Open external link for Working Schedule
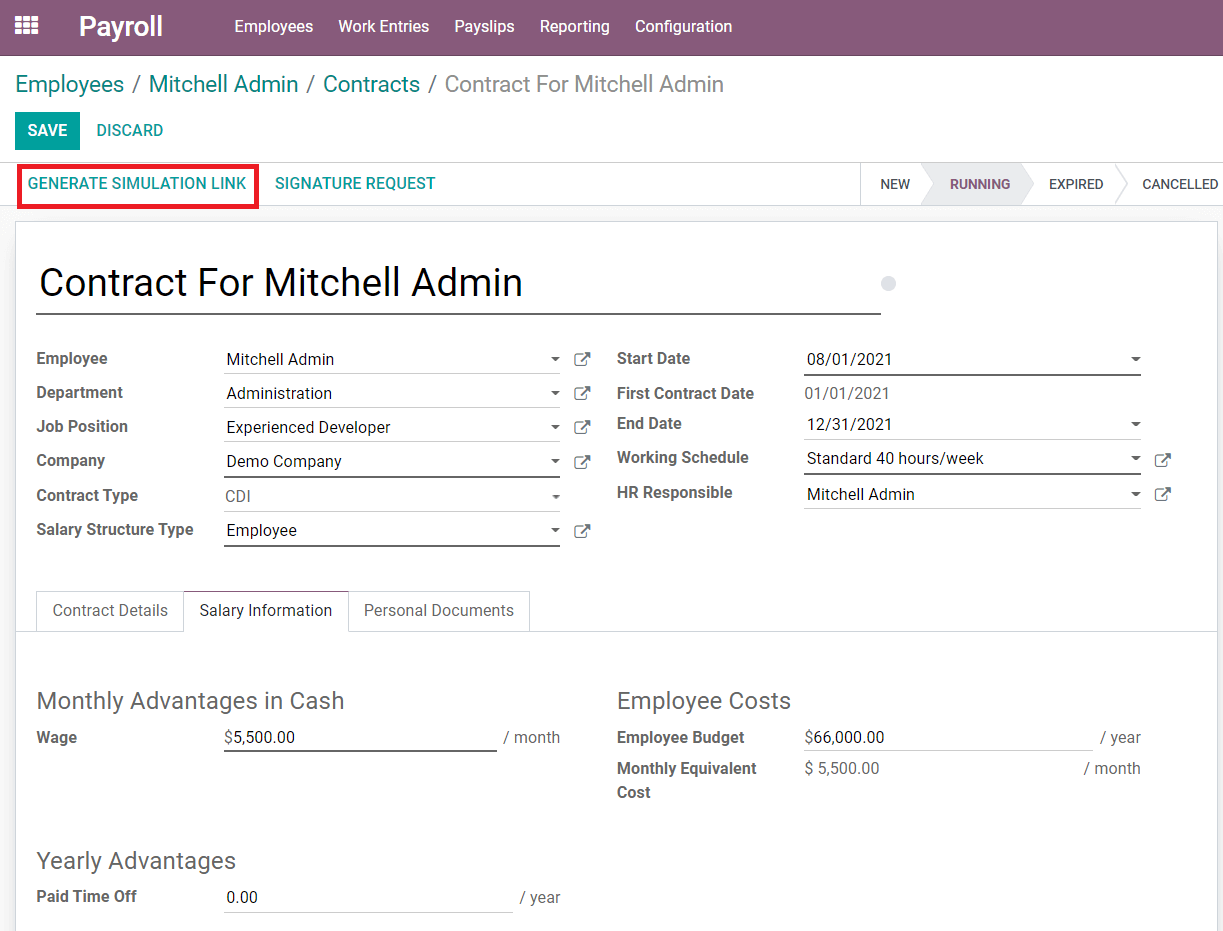1223x931 pixels. pos(1162,460)
